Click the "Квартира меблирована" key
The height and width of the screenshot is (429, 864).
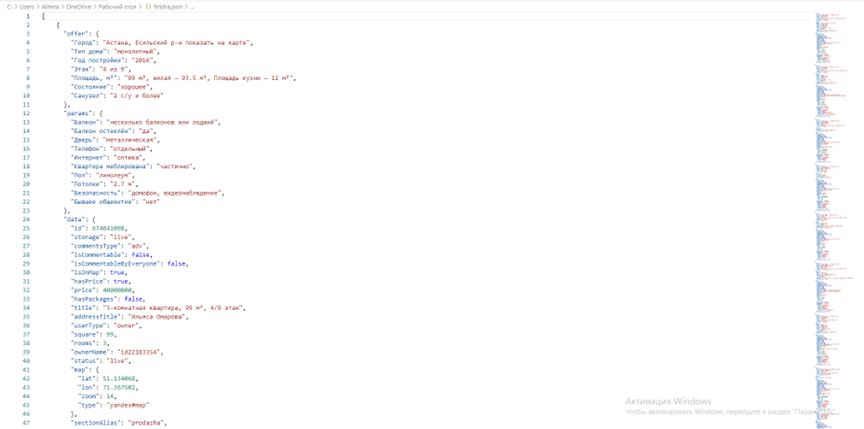(110, 166)
